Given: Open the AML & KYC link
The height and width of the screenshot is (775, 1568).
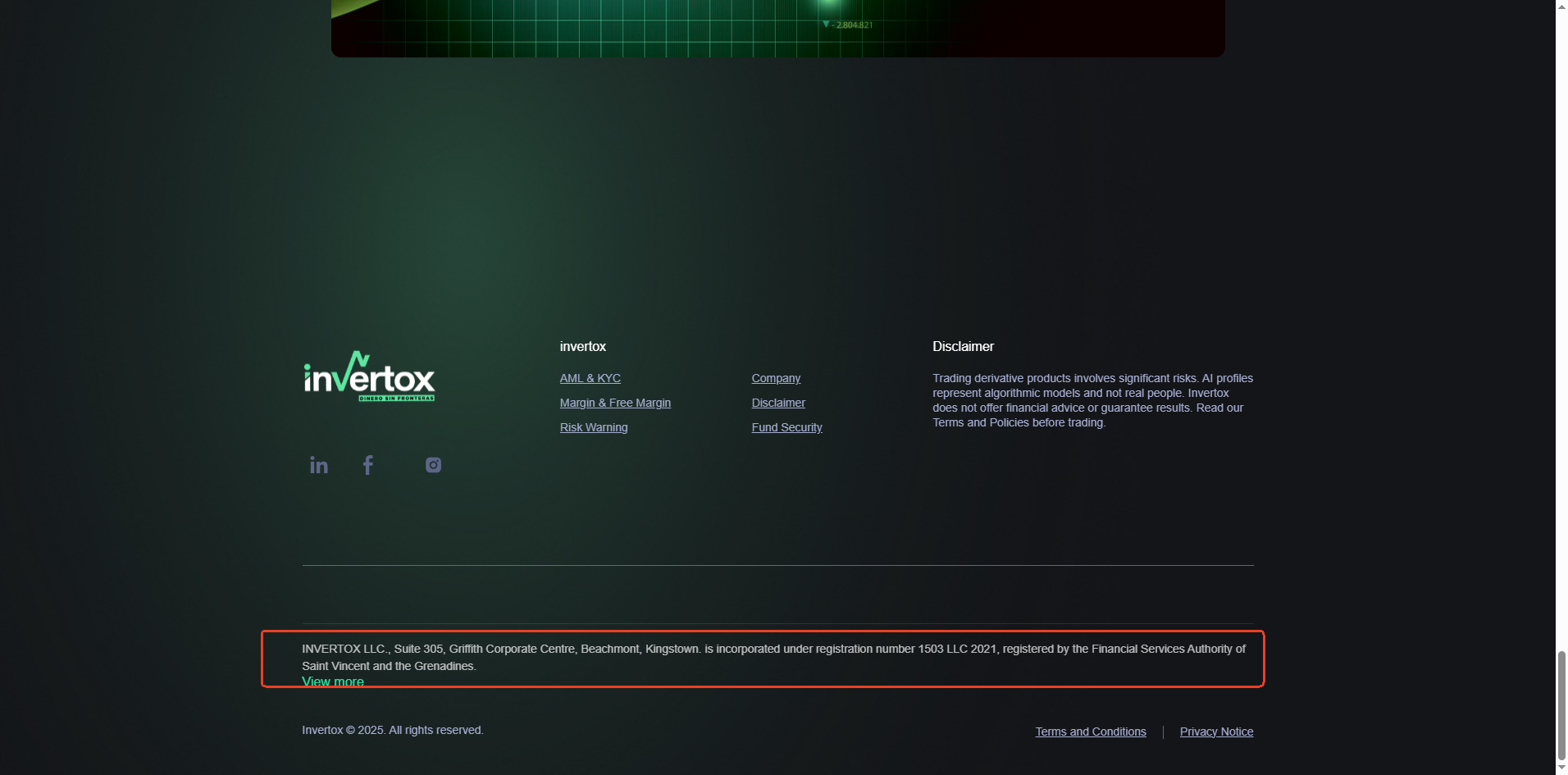Looking at the screenshot, I should (x=590, y=378).
